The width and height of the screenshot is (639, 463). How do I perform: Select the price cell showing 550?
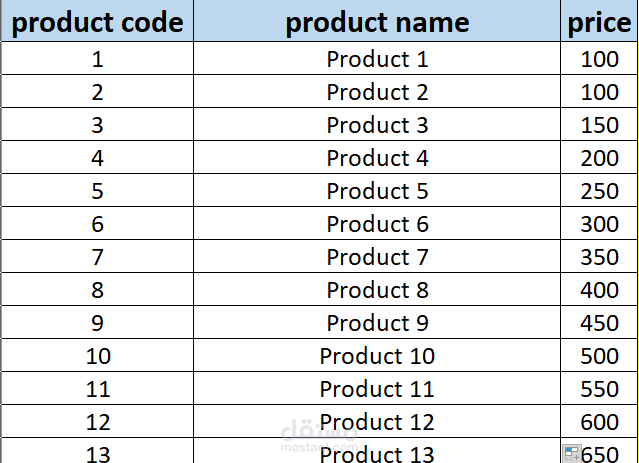click(x=599, y=389)
